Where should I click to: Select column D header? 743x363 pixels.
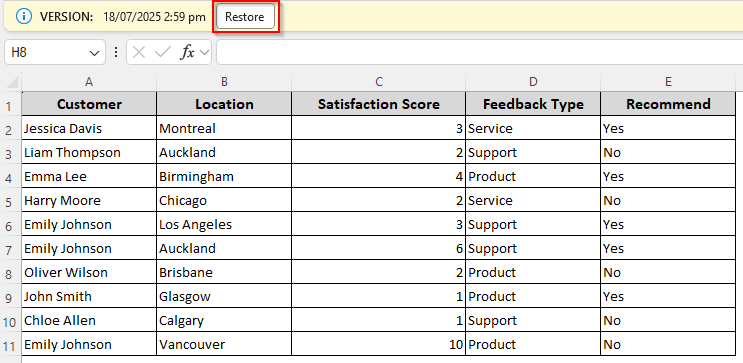pyautogui.click(x=533, y=82)
